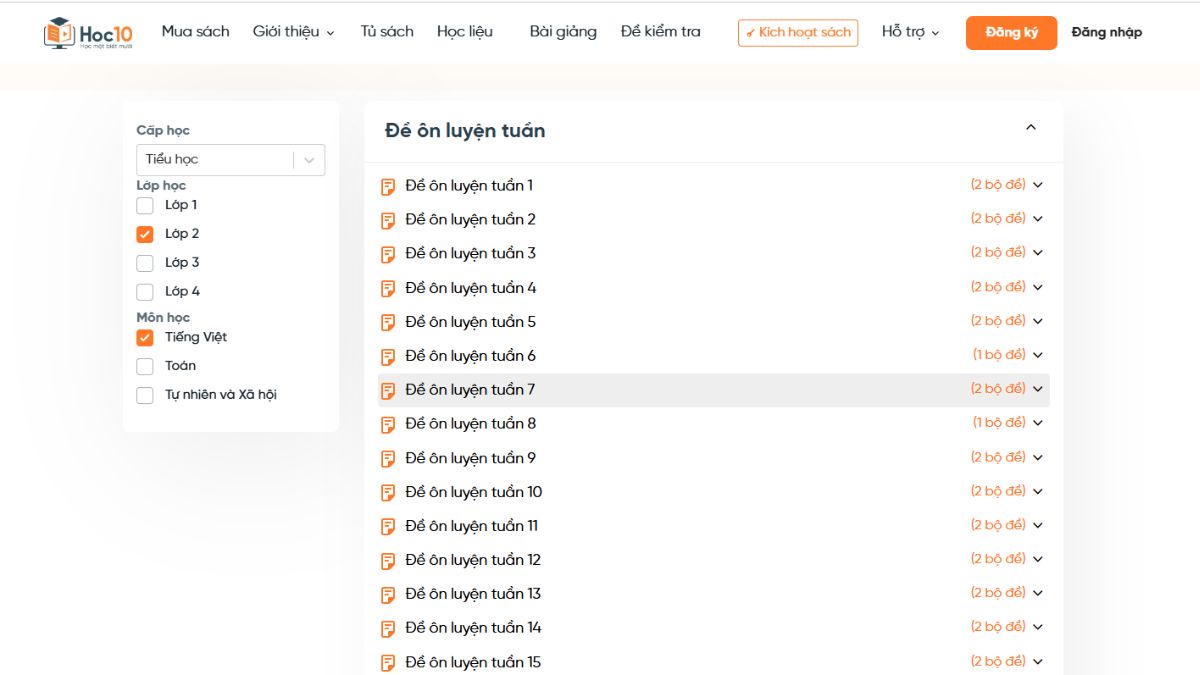The height and width of the screenshot is (675, 1200).
Task: Click document icon beside Đề ôn luyện tuần 10
Action: click(388, 492)
